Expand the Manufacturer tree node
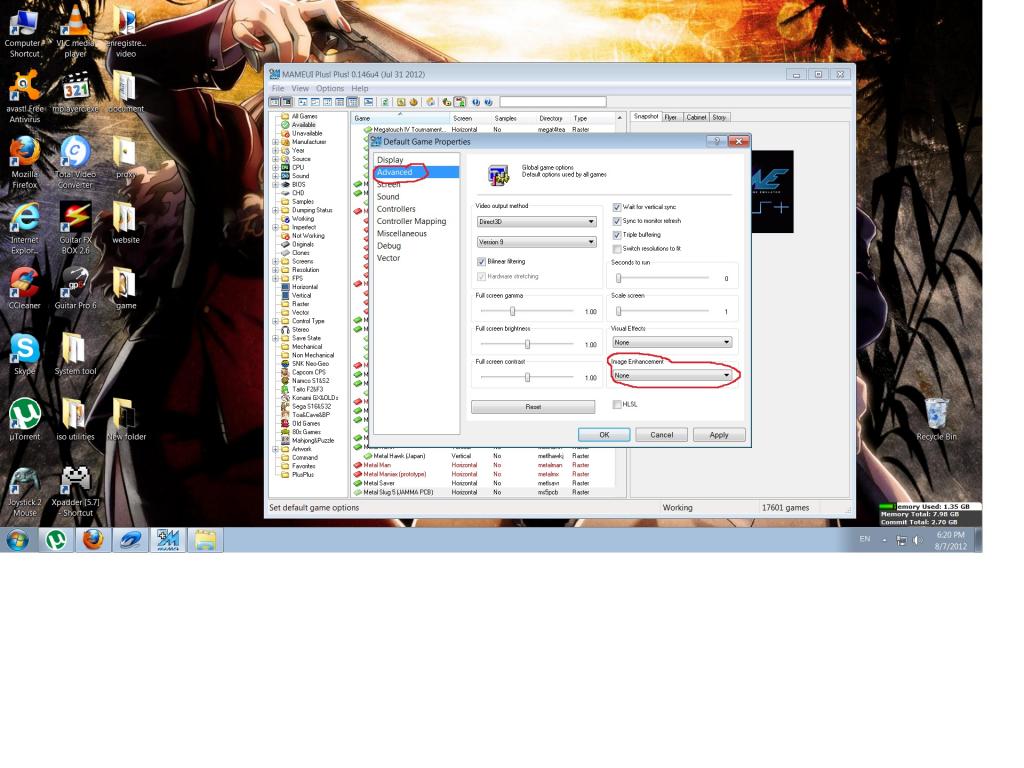 (275, 142)
